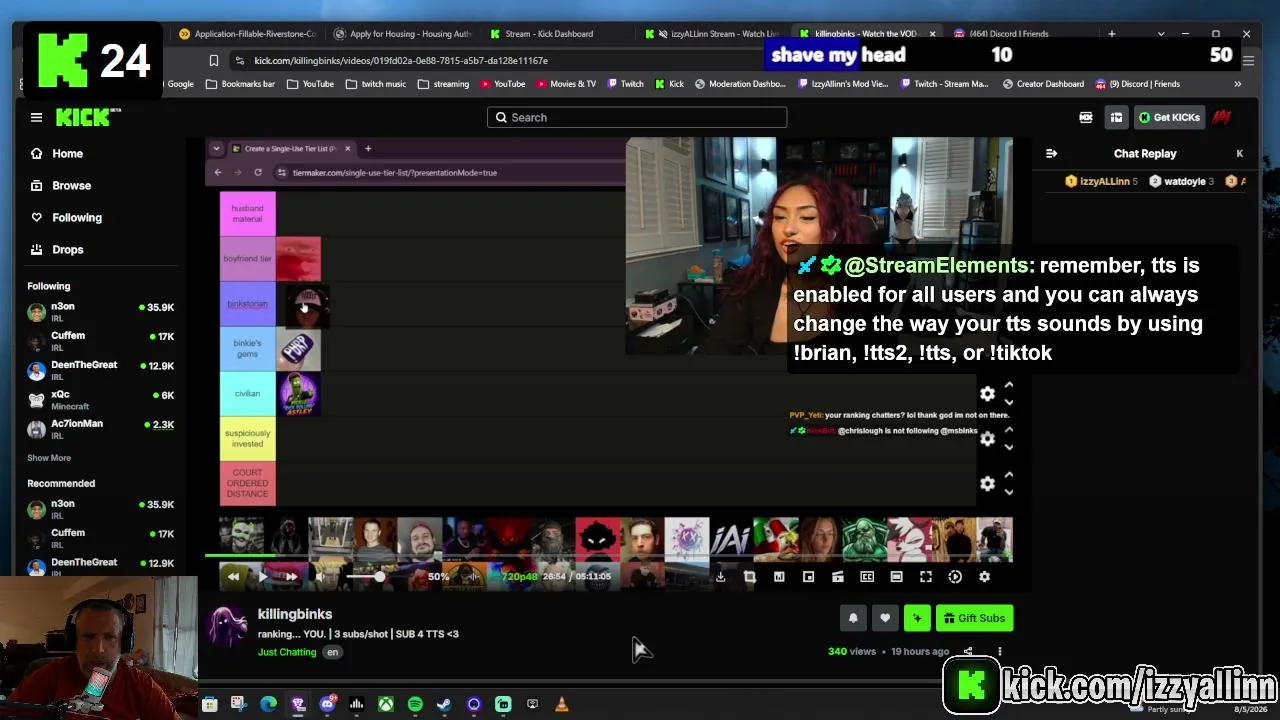Follow killingbinks with the heart button
Screen dimensions: 1280x720
(885, 618)
